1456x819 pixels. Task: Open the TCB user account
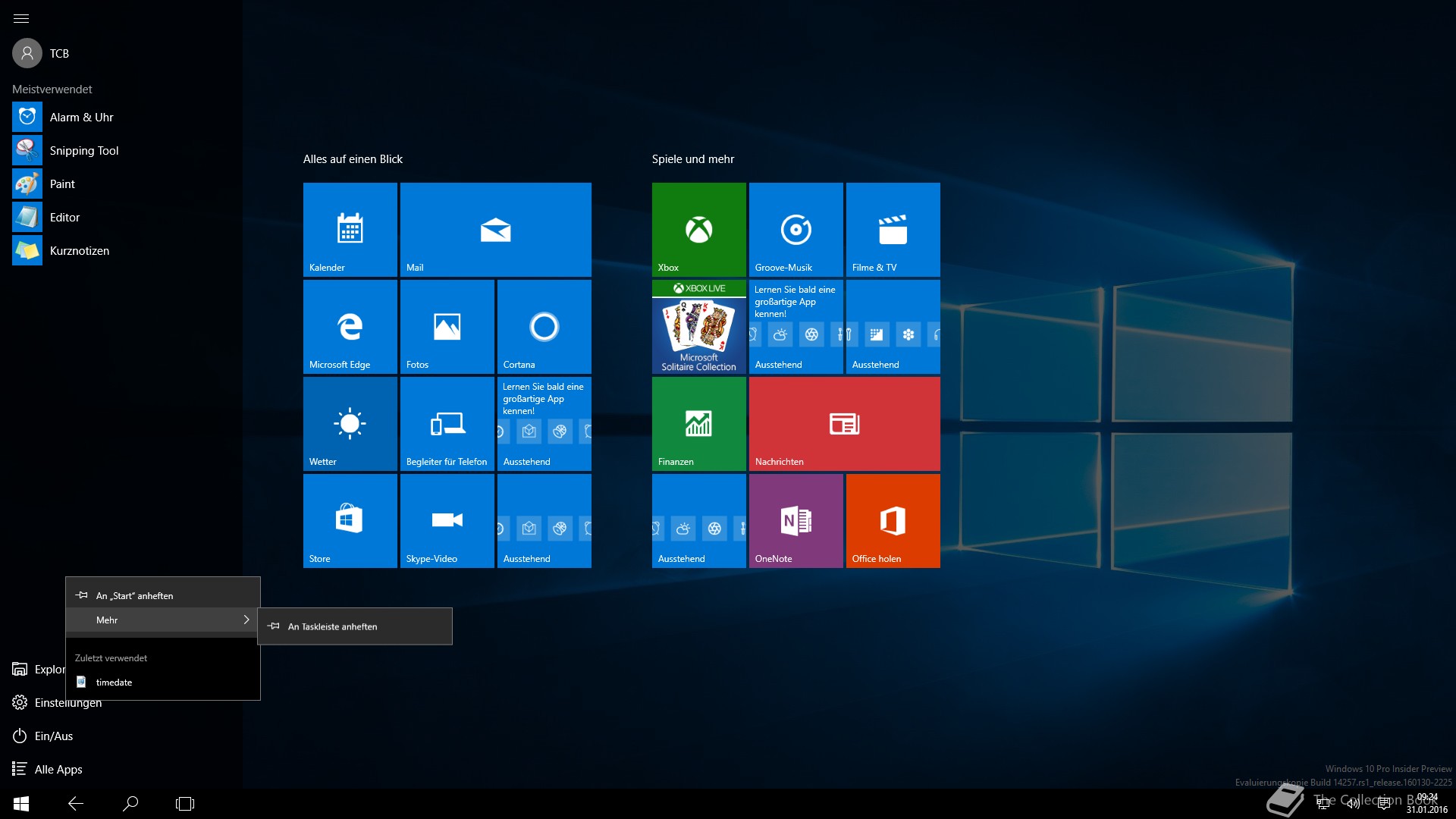click(x=42, y=53)
